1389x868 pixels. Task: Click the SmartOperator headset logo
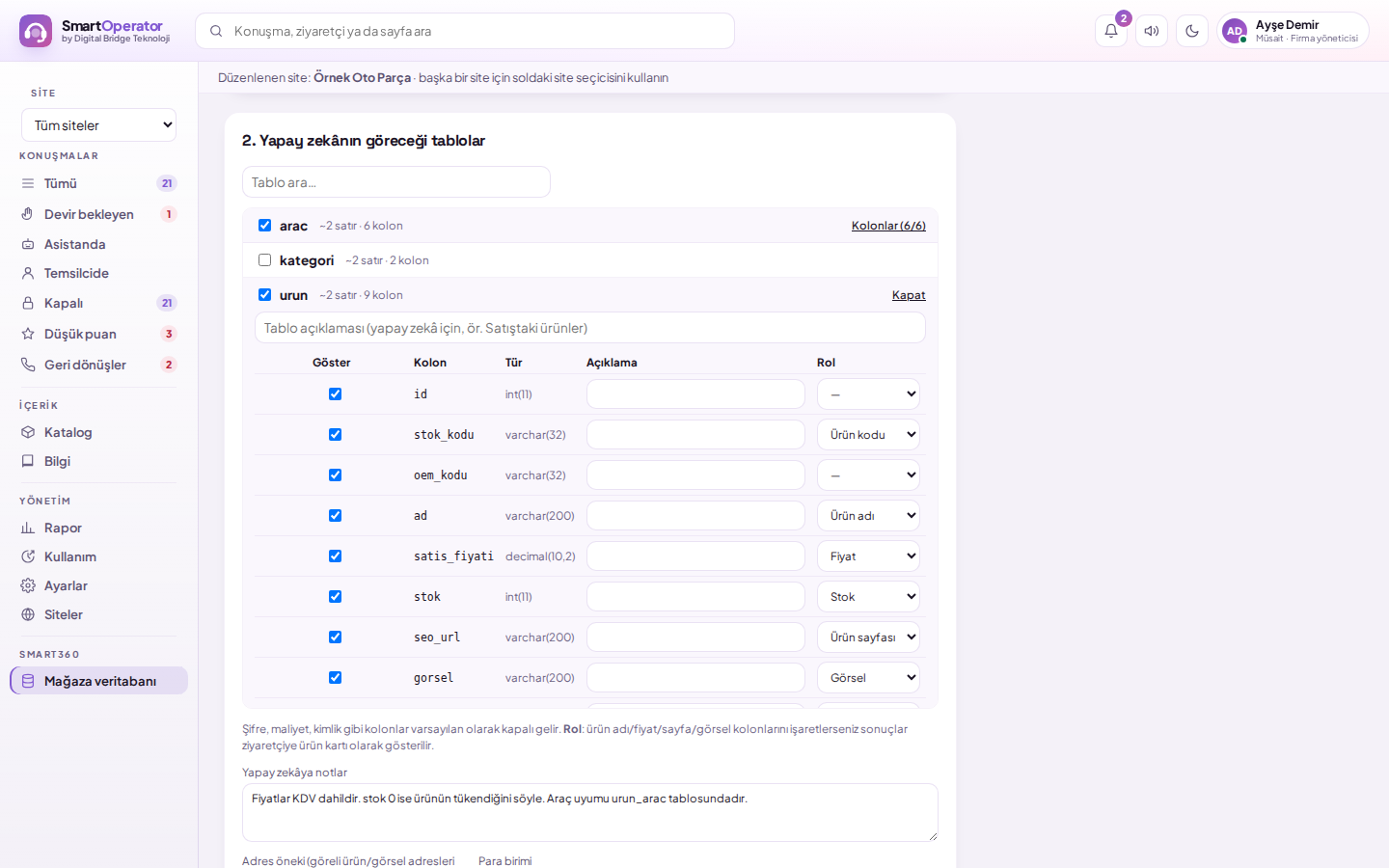tap(36, 31)
